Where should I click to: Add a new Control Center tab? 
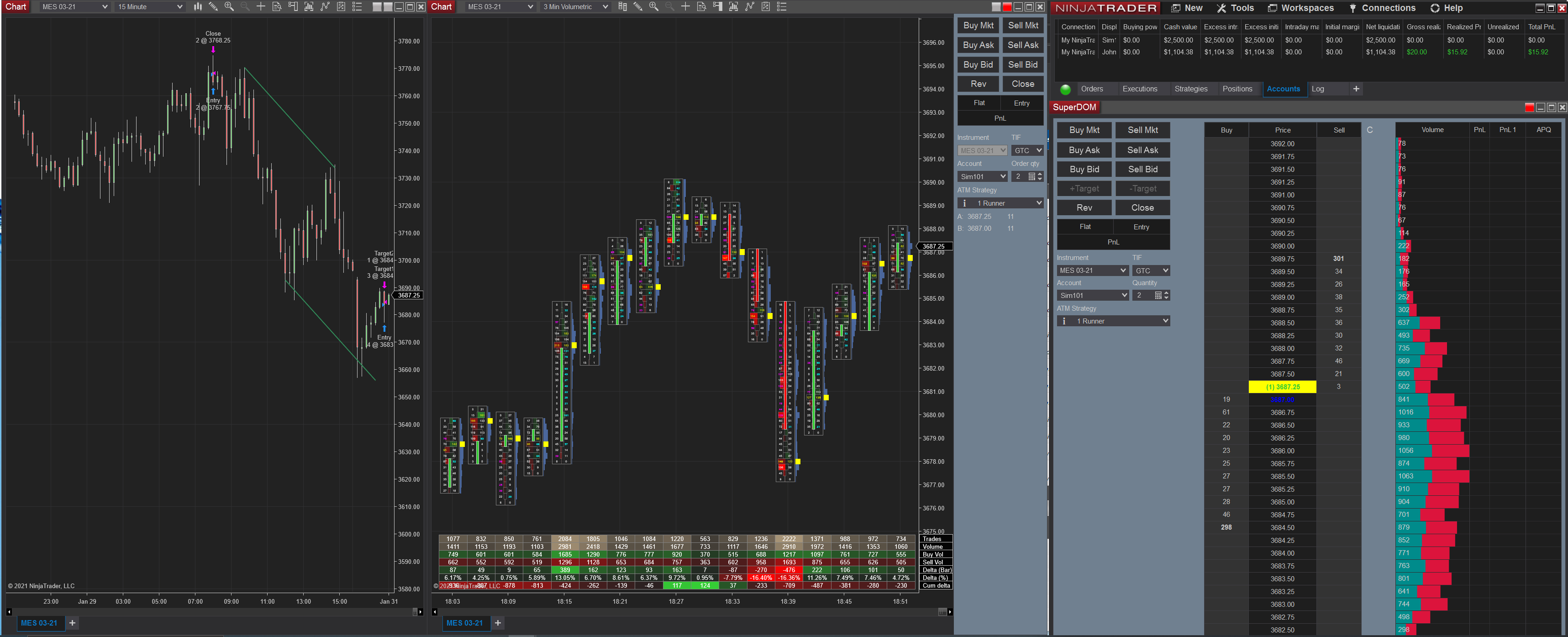tap(1356, 89)
